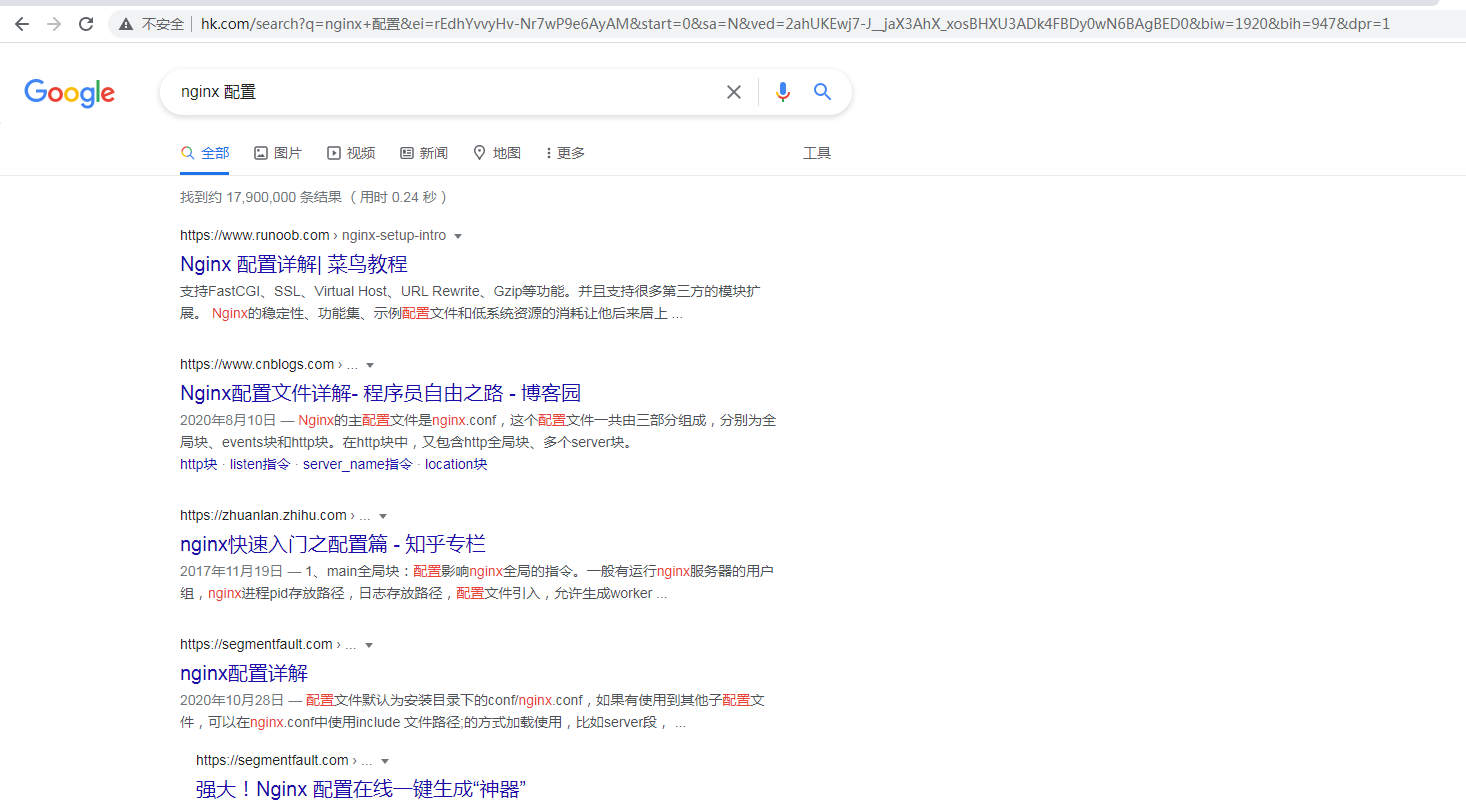
Task: Click the https://zhuanlan.zhihu.com breadcrumb URL
Action: (x=263, y=515)
